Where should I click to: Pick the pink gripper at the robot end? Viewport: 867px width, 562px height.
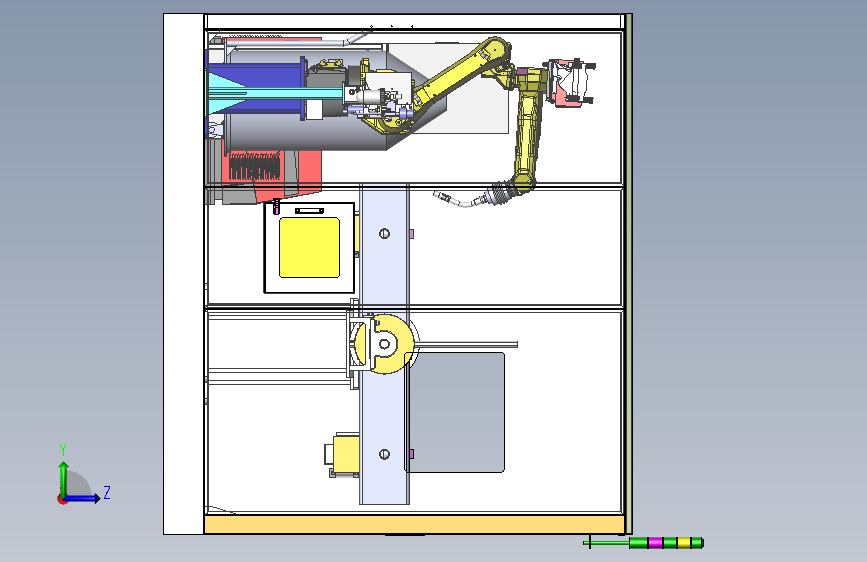coord(570,84)
